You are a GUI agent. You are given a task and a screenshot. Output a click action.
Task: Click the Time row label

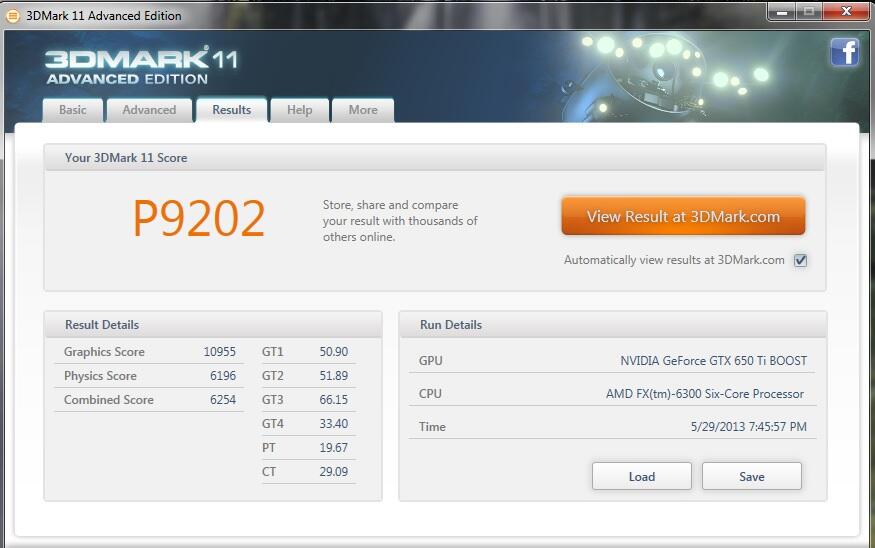click(x=432, y=427)
